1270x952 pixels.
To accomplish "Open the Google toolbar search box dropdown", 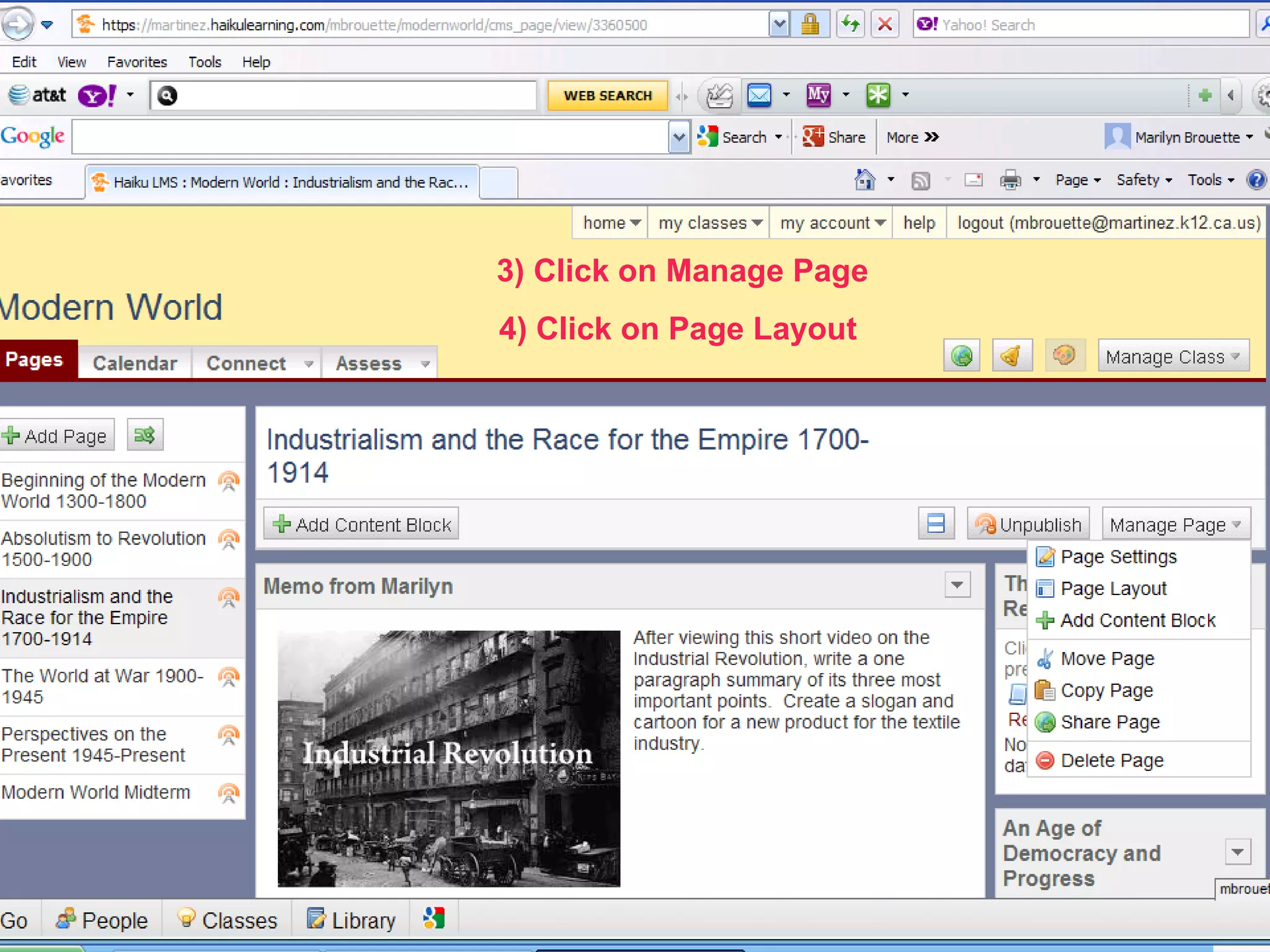I will coord(679,137).
